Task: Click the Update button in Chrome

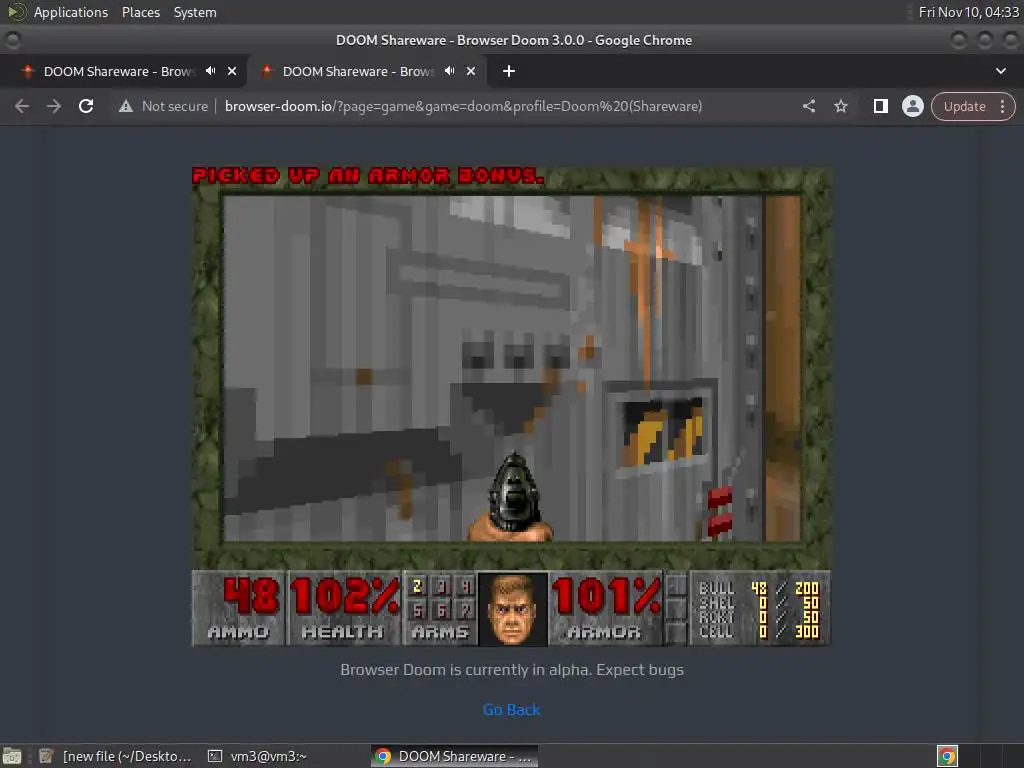Action: (965, 106)
